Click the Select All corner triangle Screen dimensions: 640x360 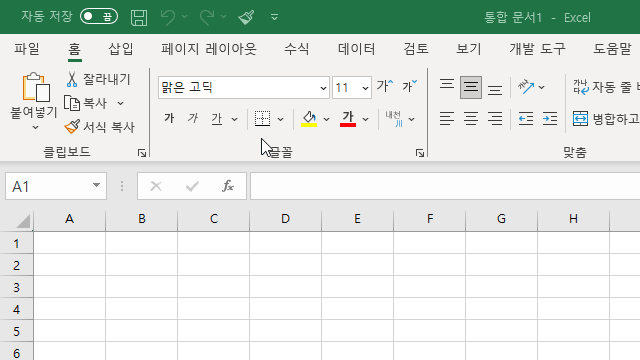23,221
